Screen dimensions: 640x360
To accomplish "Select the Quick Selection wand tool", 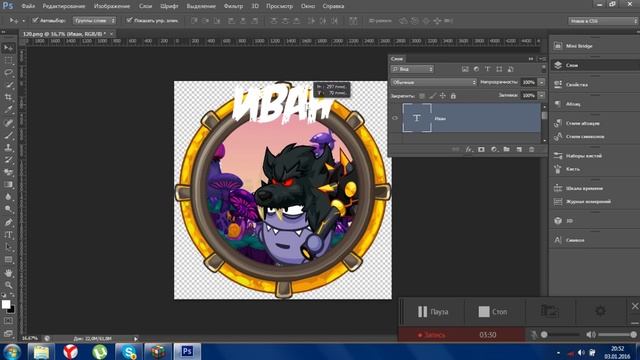I will [8, 85].
